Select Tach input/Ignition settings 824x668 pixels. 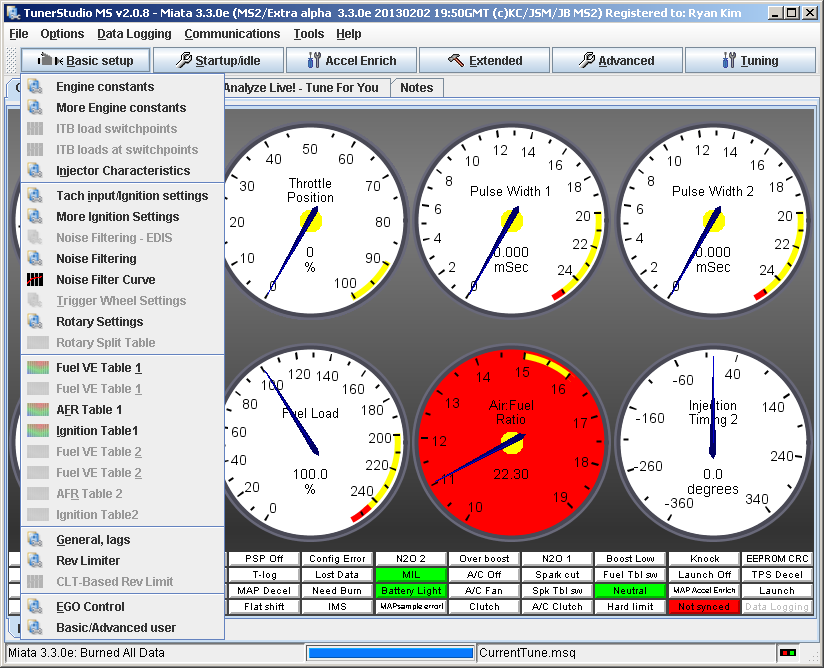[132, 196]
